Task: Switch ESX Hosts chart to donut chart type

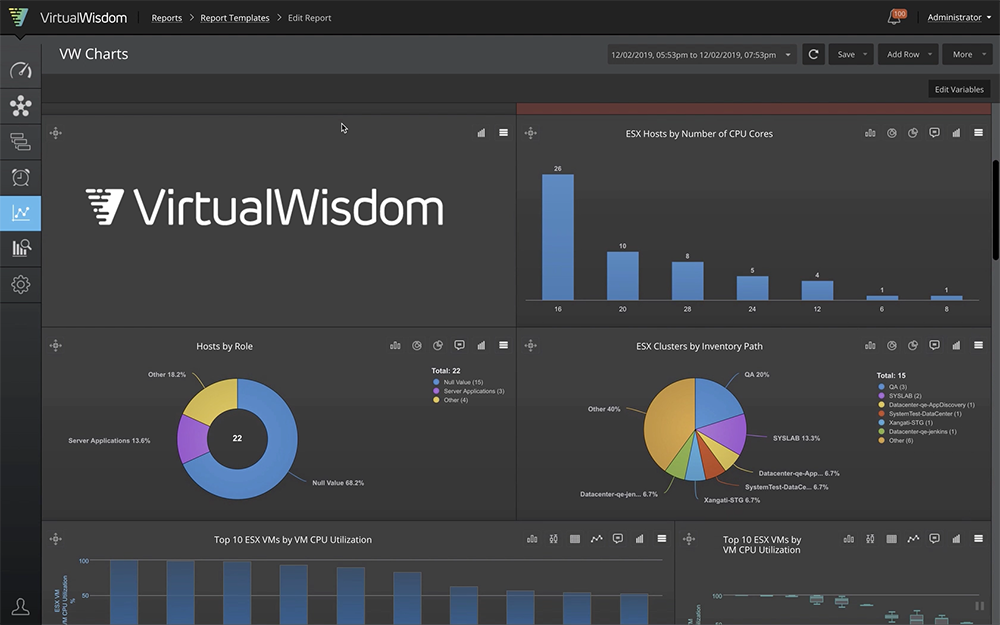Action: pos(892,133)
